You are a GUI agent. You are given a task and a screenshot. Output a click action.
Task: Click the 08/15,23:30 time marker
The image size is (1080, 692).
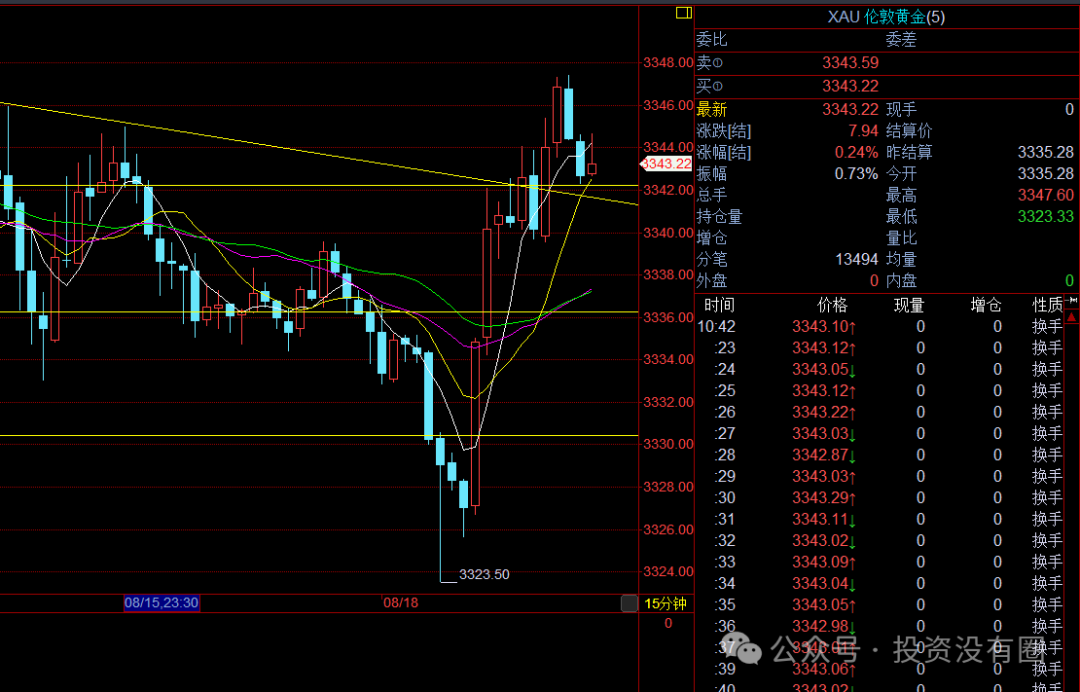[161, 602]
